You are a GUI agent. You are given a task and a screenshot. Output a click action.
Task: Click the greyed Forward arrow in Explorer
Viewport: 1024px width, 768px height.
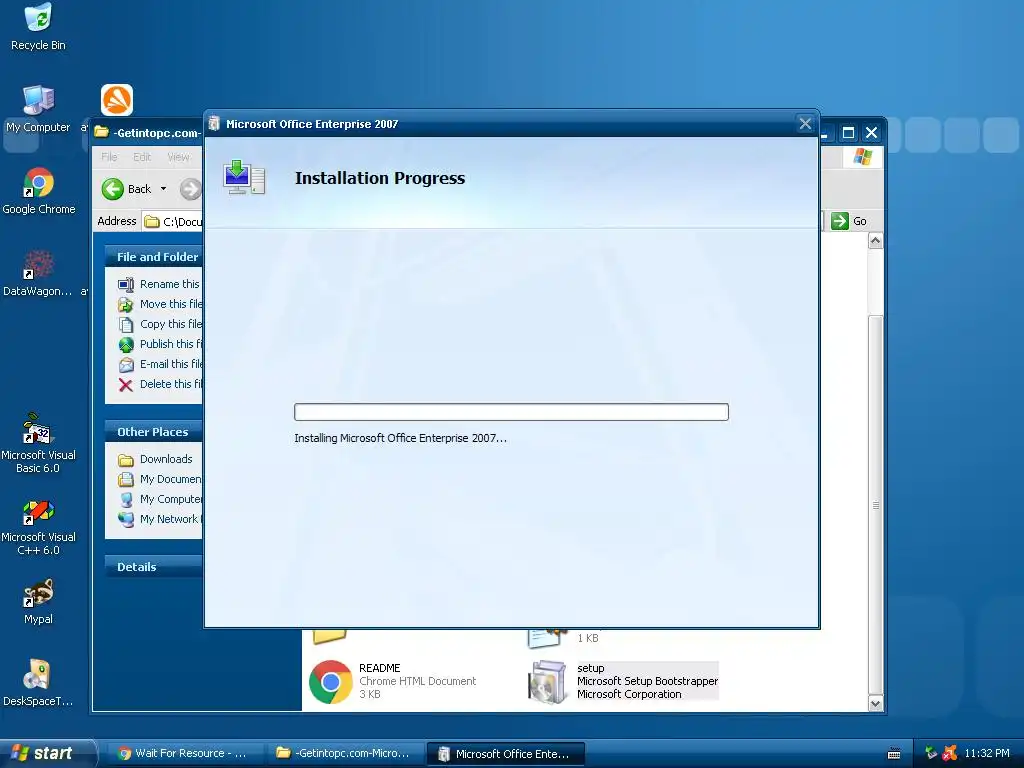[190, 189]
